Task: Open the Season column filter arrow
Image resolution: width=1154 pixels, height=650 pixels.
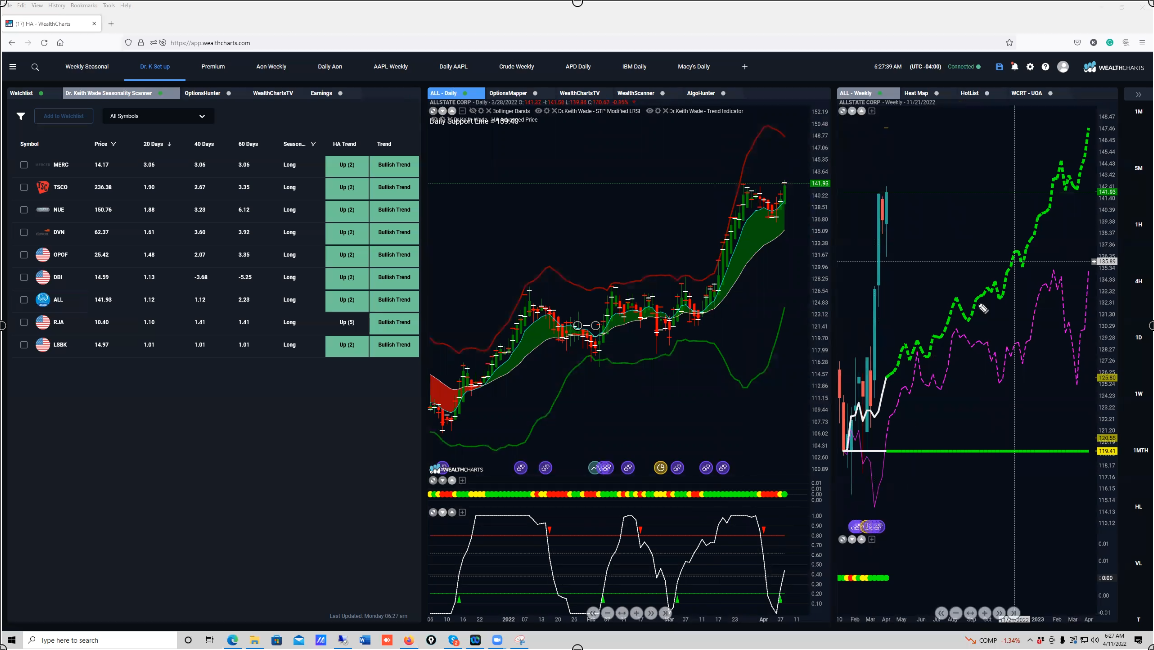Action: (313, 144)
